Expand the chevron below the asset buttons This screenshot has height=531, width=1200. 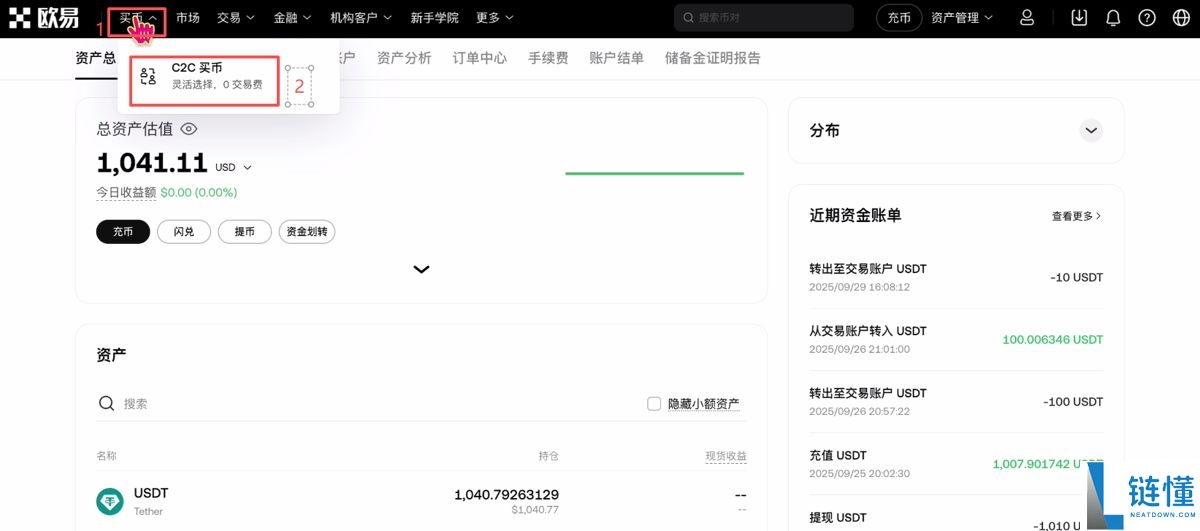tap(421, 269)
